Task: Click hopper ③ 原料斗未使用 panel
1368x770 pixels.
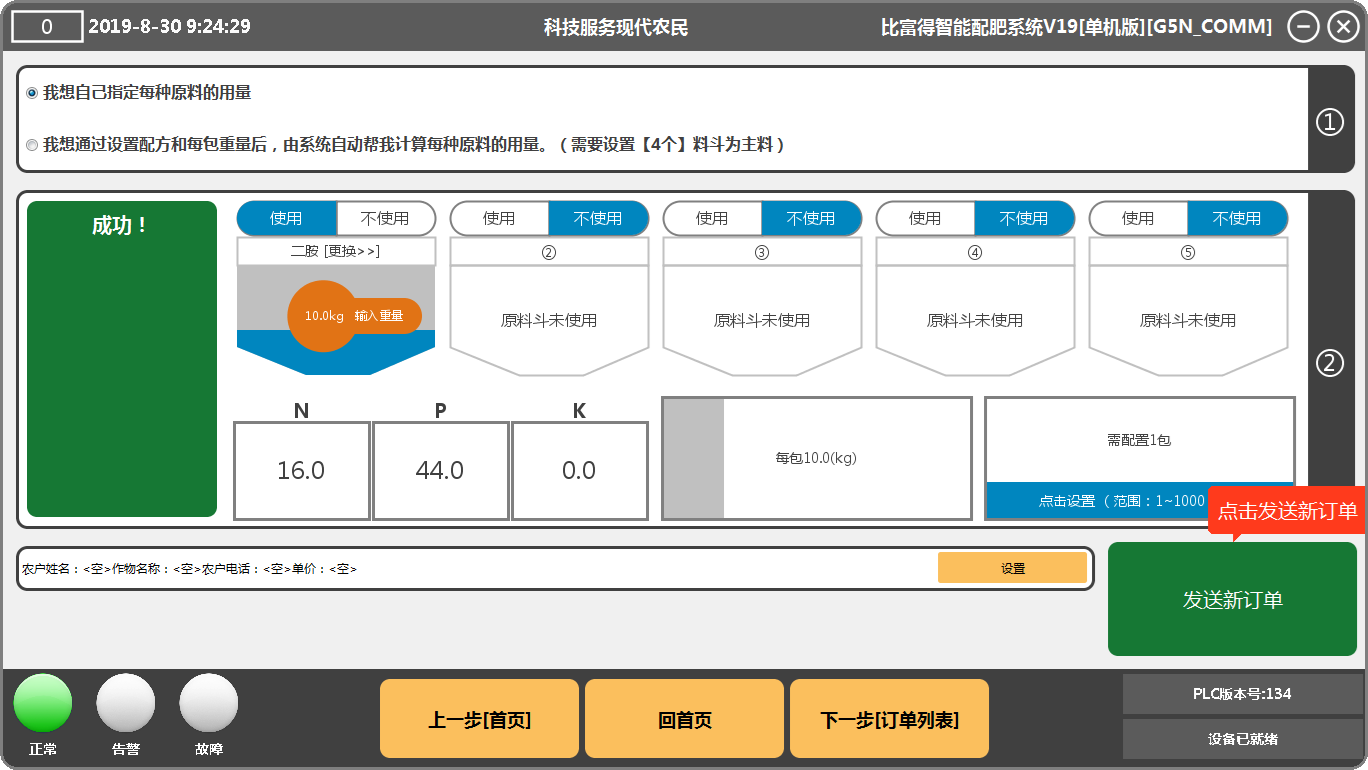Action: coord(762,320)
